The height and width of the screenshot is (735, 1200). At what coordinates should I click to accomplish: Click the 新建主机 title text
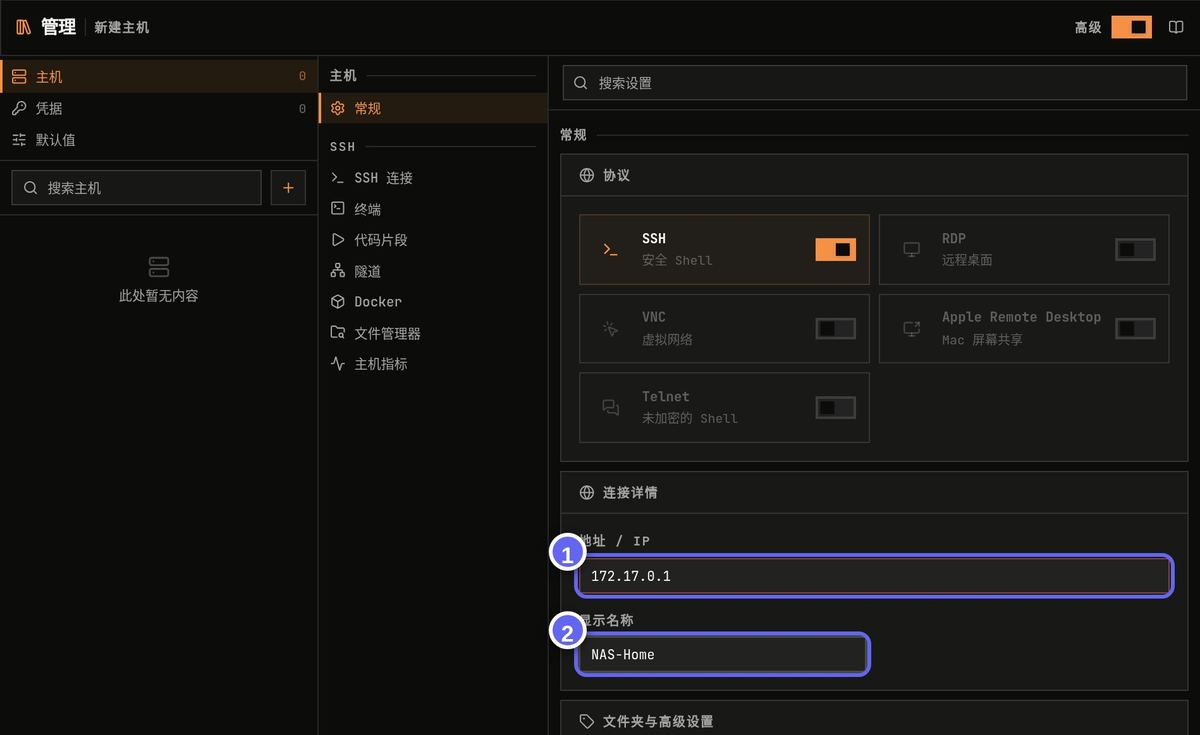click(122, 27)
